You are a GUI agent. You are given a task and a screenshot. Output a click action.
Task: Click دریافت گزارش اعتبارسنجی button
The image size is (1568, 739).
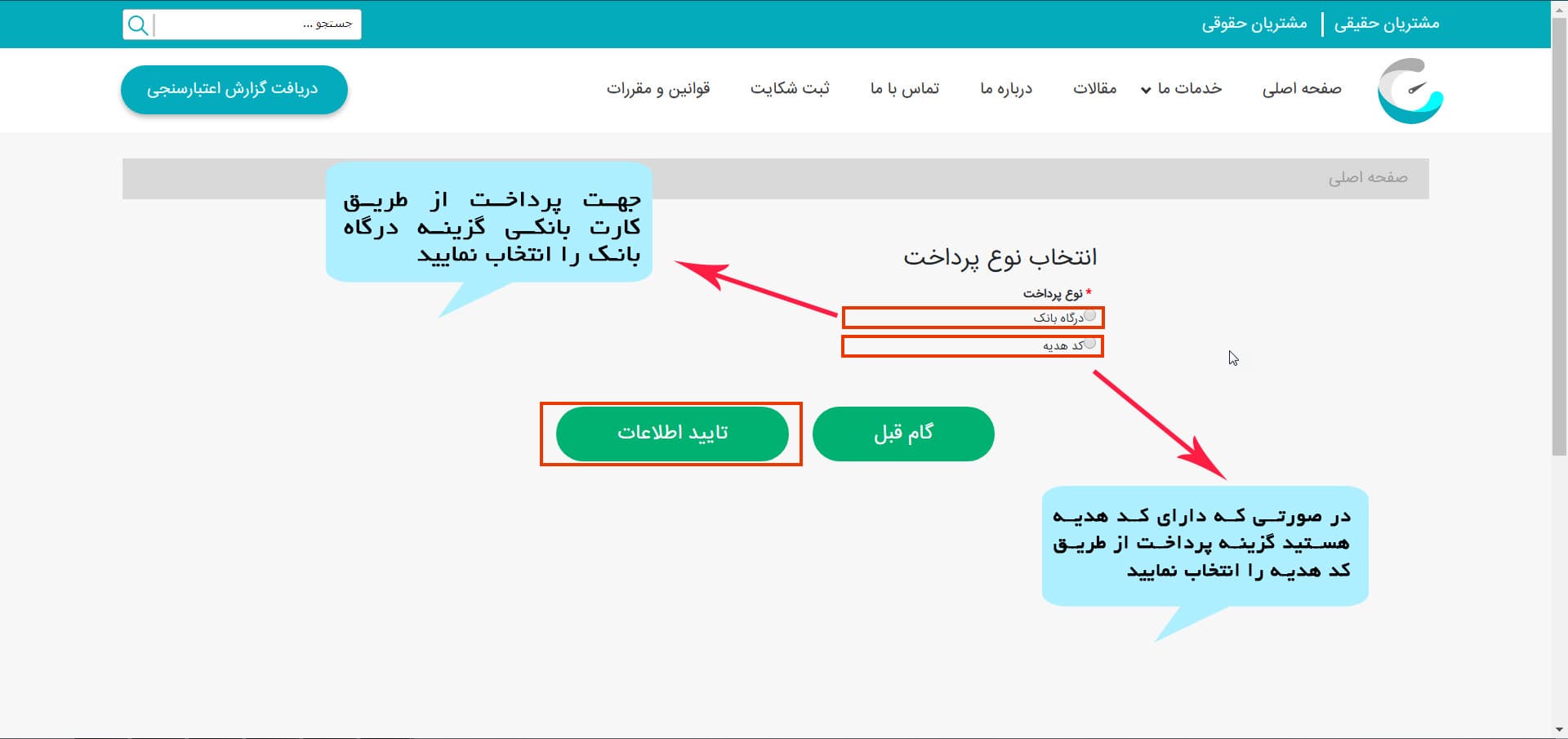234,89
